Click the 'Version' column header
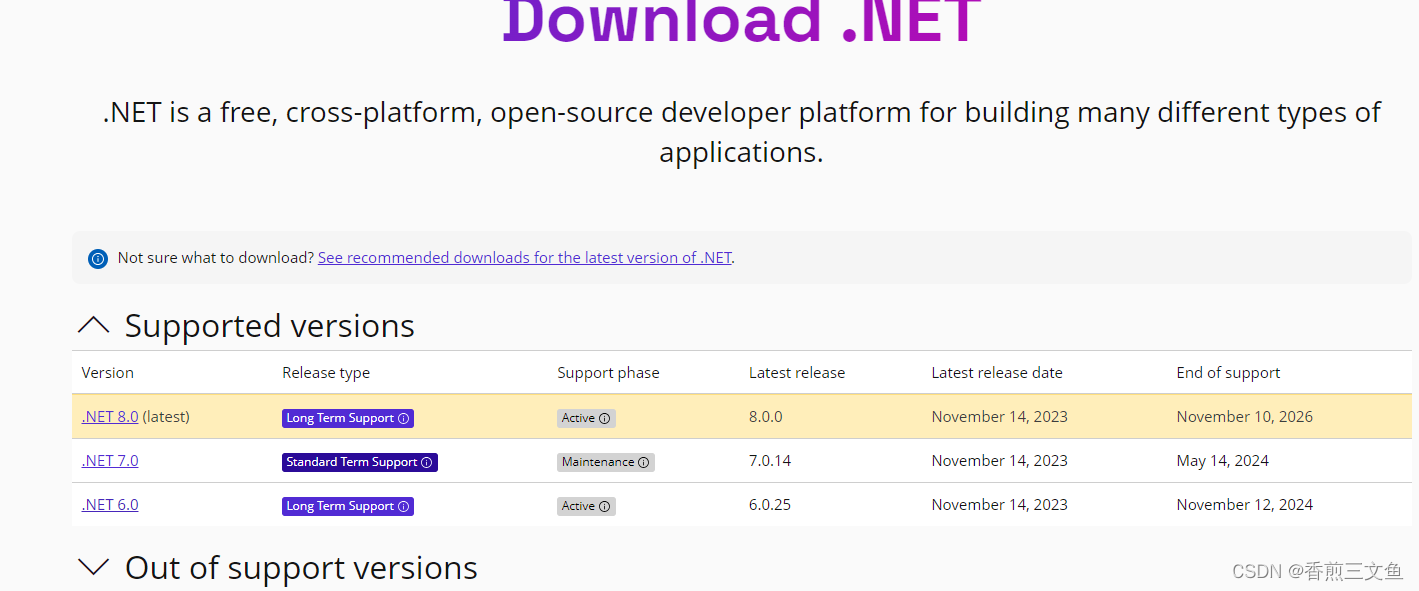1419x591 pixels. coord(108,372)
